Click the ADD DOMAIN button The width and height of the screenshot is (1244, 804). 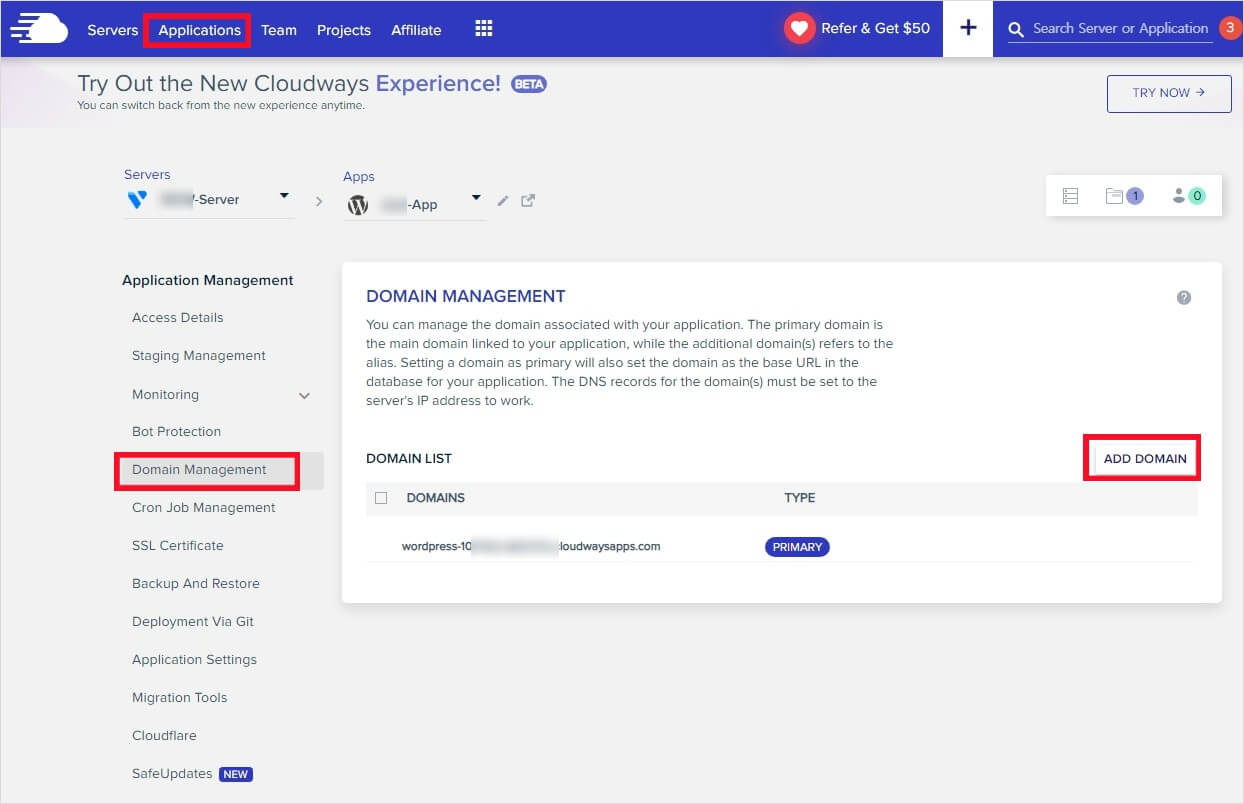[x=1145, y=459]
